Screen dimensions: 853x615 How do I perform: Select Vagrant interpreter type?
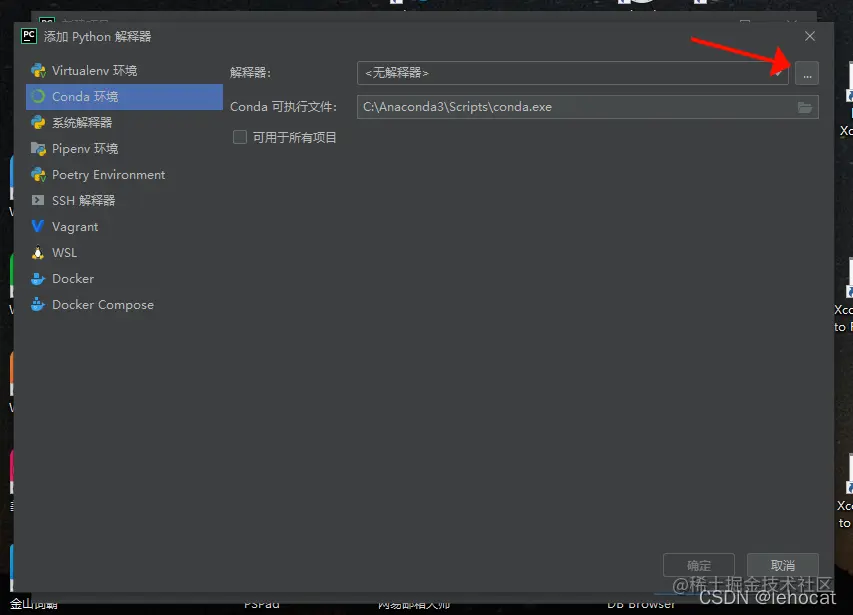[x=124, y=227]
